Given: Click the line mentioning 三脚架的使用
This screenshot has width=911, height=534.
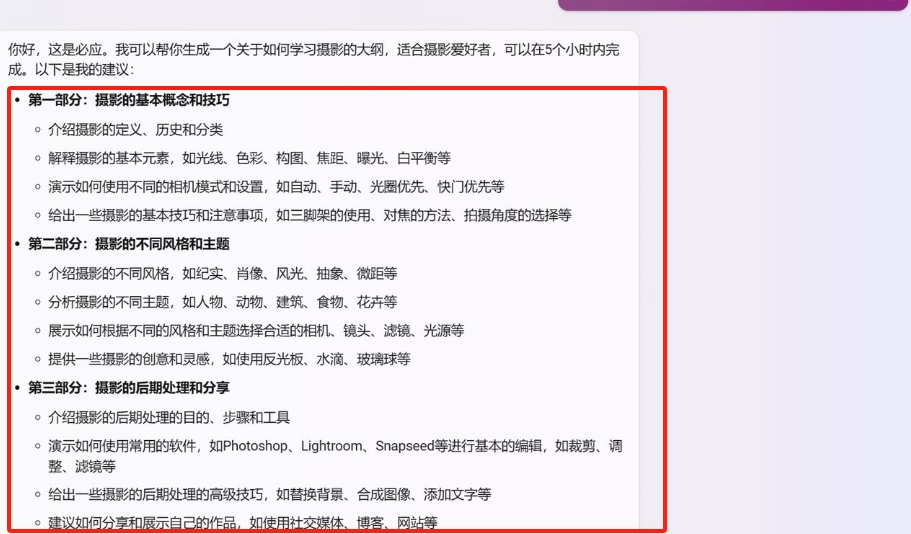Looking at the screenshot, I should [309, 215].
